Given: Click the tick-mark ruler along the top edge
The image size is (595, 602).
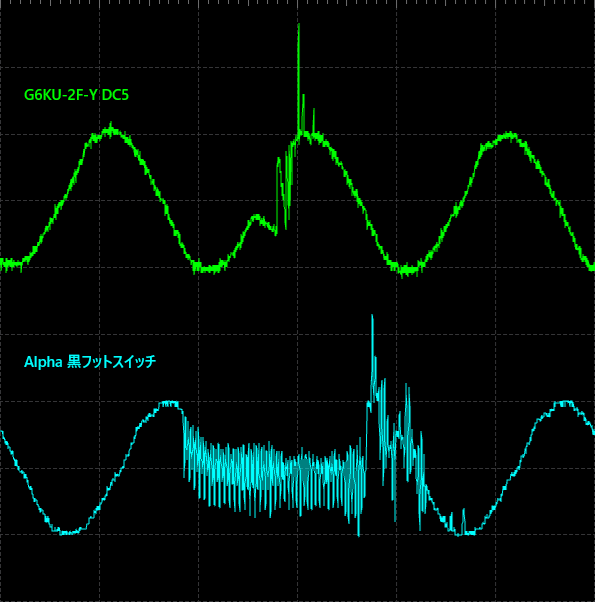Looking at the screenshot, I should tap(298, 3).
